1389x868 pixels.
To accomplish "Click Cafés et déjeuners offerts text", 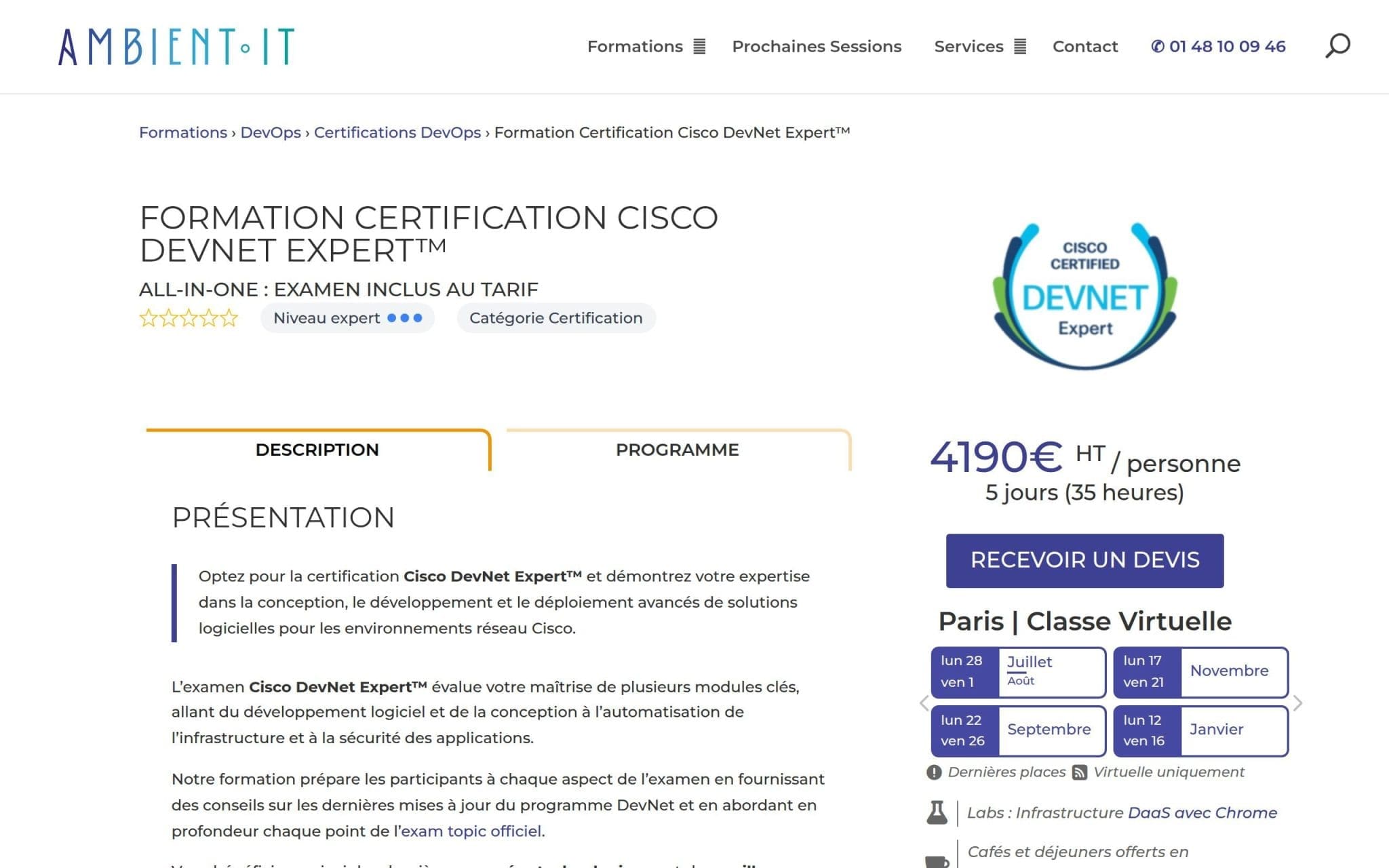I will 1078,852.
